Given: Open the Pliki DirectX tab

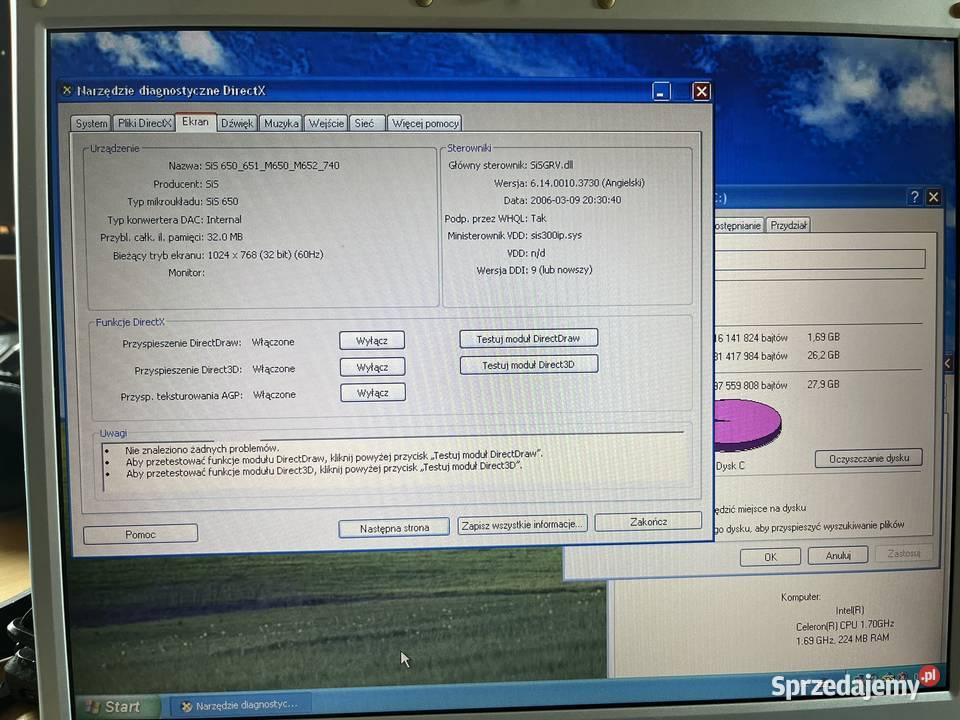Looking at the screenshot, I should point(144,123).
